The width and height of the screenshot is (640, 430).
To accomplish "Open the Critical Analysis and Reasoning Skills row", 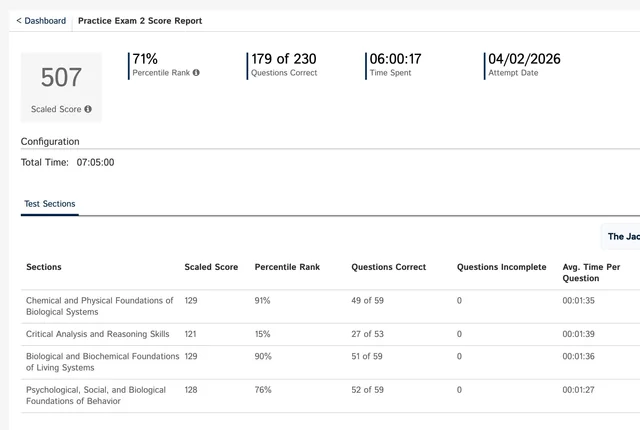I will pyautogui.click(x=98, y=334).
